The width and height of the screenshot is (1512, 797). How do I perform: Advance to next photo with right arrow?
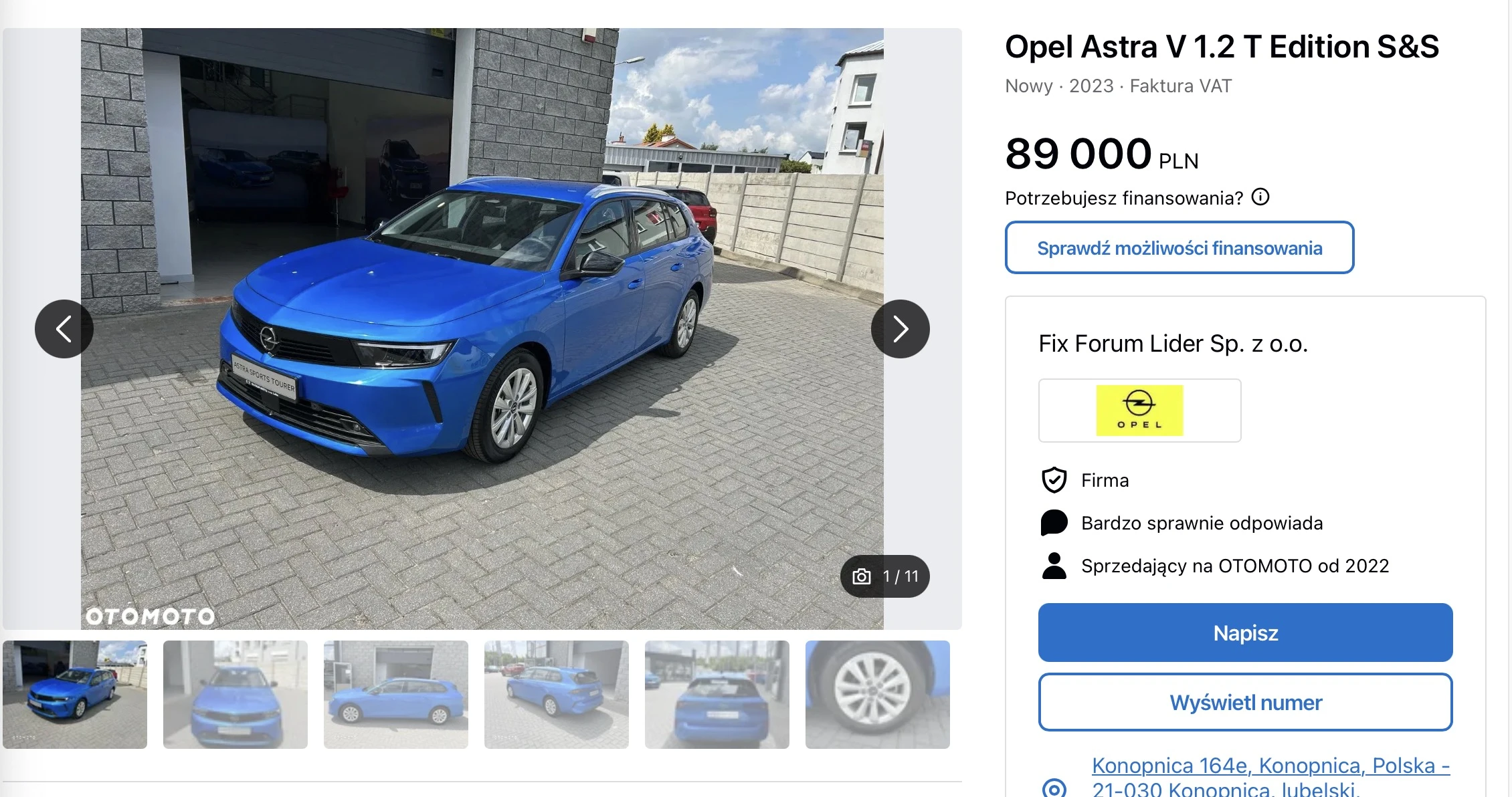point(901,329)
